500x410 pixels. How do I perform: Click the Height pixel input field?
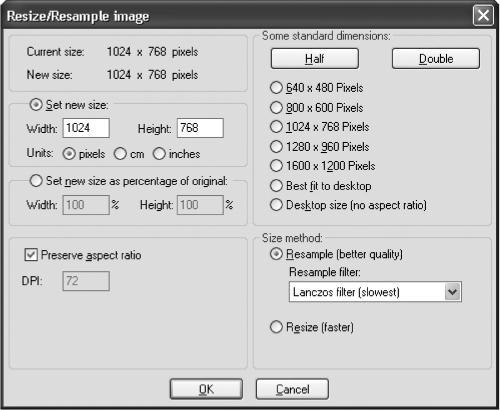200,128
